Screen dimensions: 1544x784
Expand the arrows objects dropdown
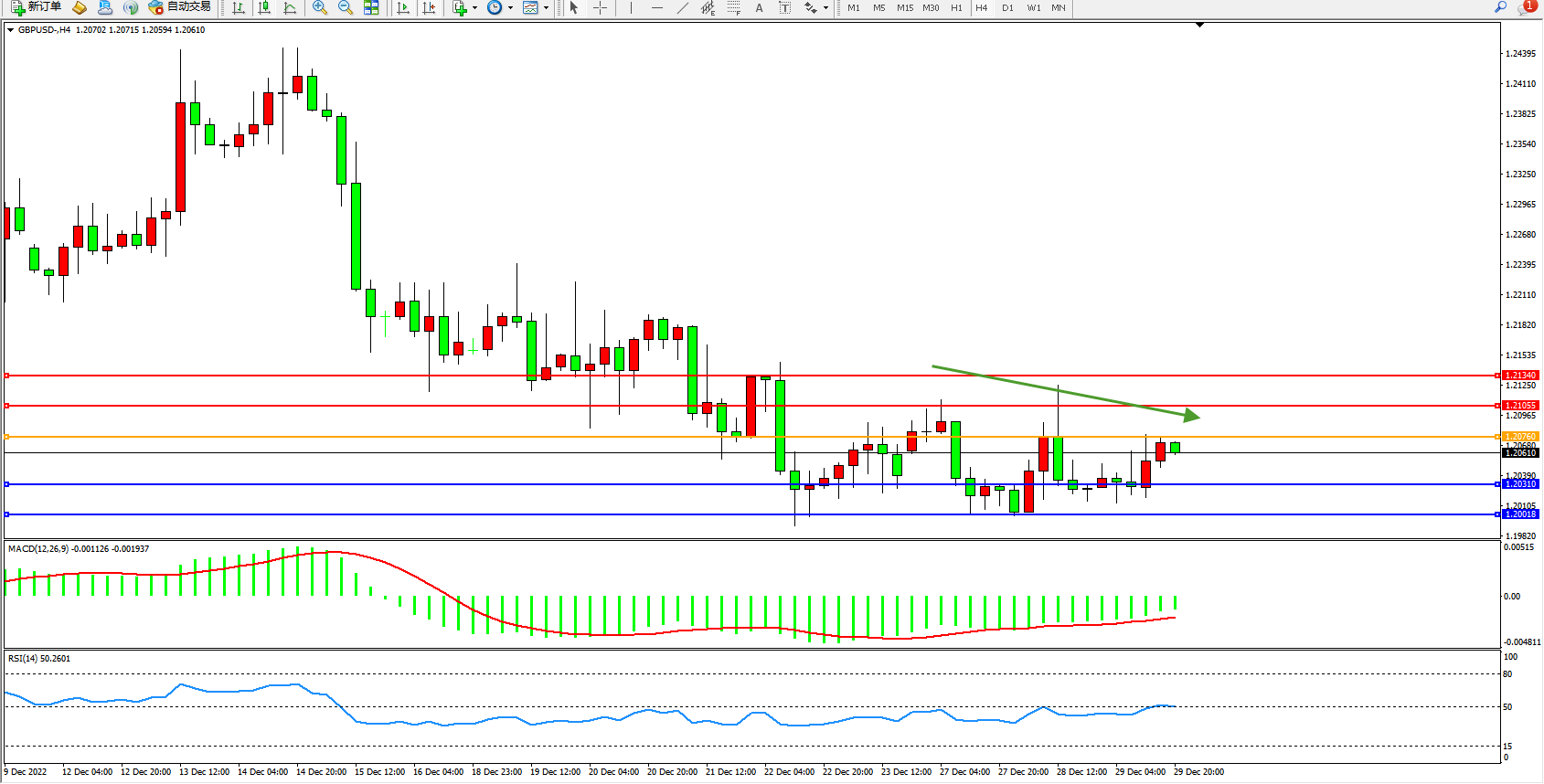825,7
